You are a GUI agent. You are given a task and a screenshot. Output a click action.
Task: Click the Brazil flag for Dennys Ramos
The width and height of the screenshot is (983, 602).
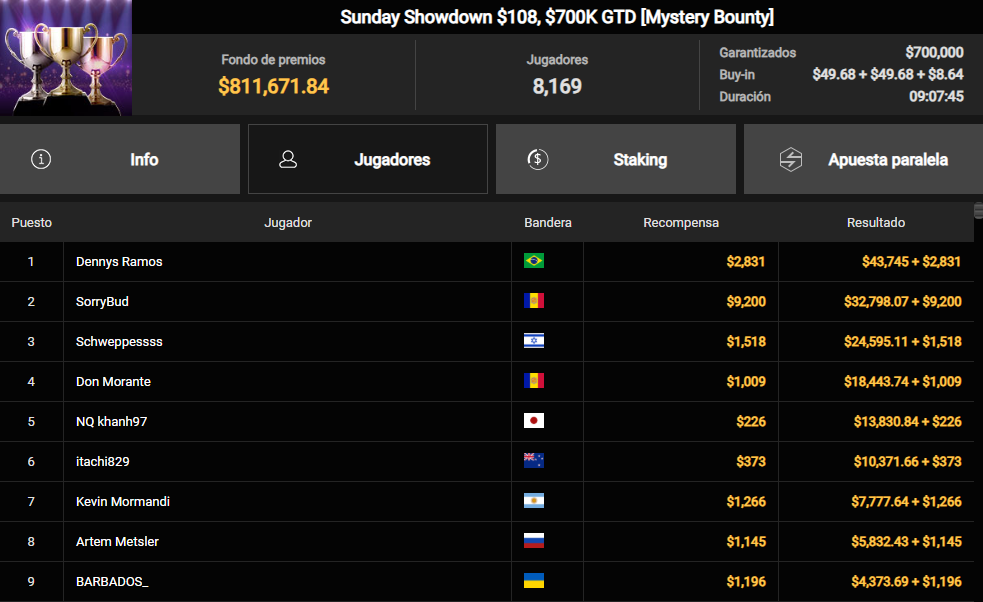pyautogui.click(x=534, y=260)
